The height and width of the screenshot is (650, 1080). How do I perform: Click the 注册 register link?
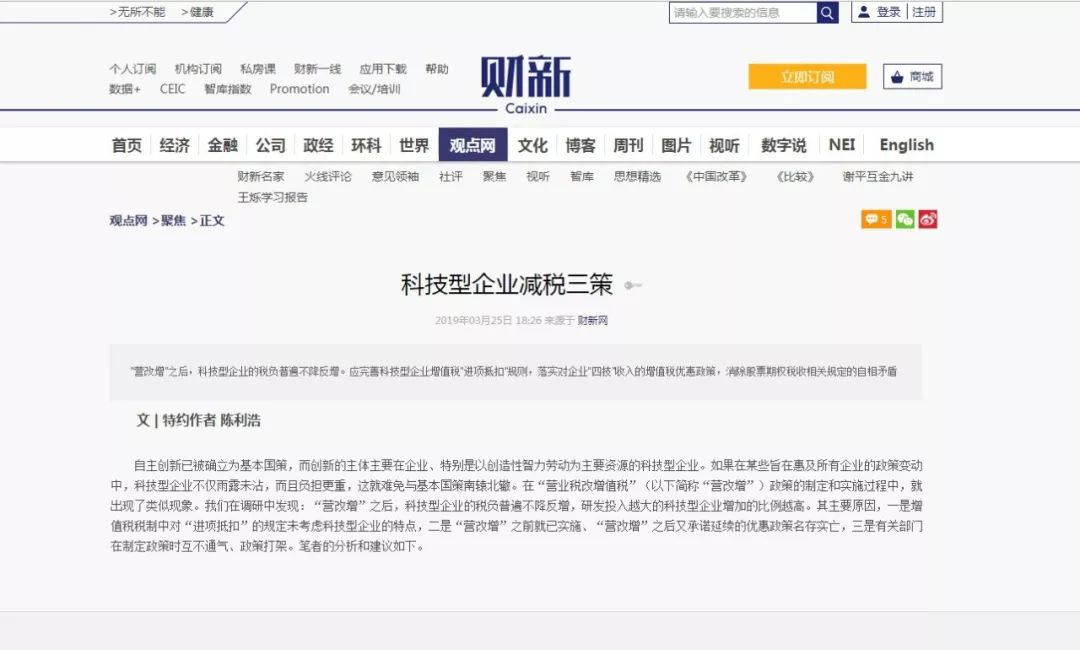[x=924, y=12]
